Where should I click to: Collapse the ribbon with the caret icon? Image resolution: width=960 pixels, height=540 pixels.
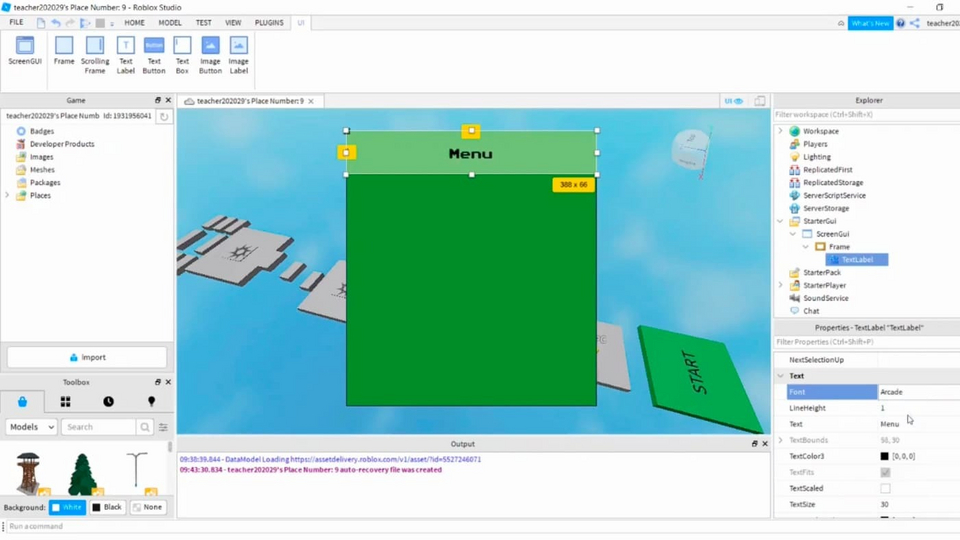tap(841, 23)
